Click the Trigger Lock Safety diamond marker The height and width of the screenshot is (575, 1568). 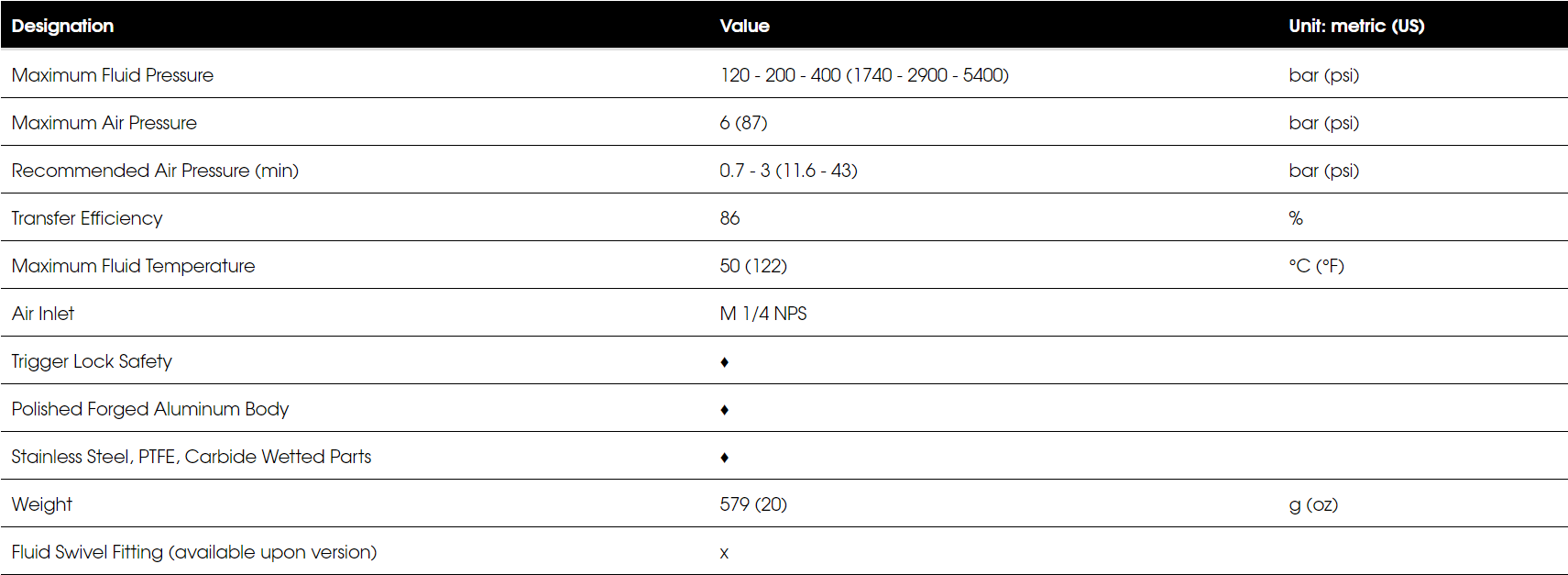(x=724, y=362)
